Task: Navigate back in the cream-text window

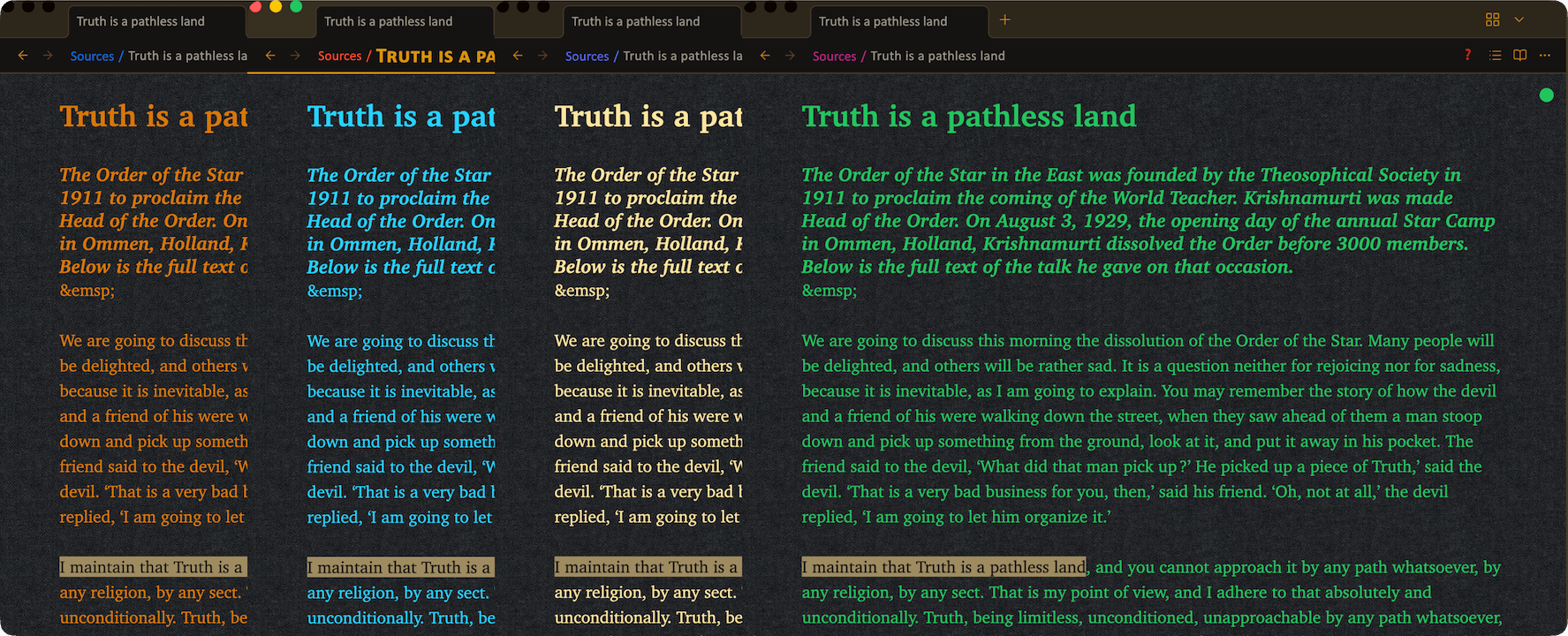Action: pos(518,56)
